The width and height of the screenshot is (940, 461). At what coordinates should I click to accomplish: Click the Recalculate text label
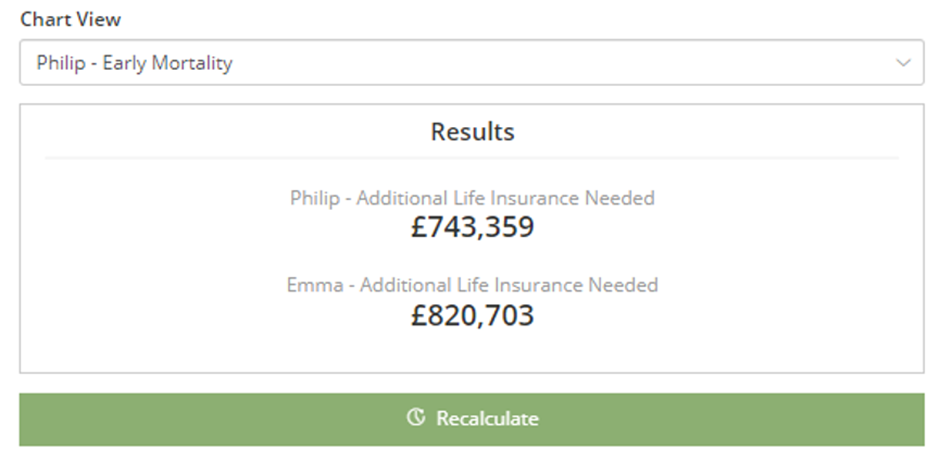[x=487, y=418]
